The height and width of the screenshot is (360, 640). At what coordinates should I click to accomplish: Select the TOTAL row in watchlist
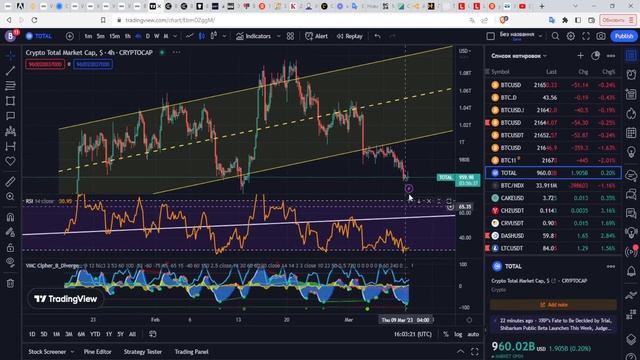tap(553, 173)
